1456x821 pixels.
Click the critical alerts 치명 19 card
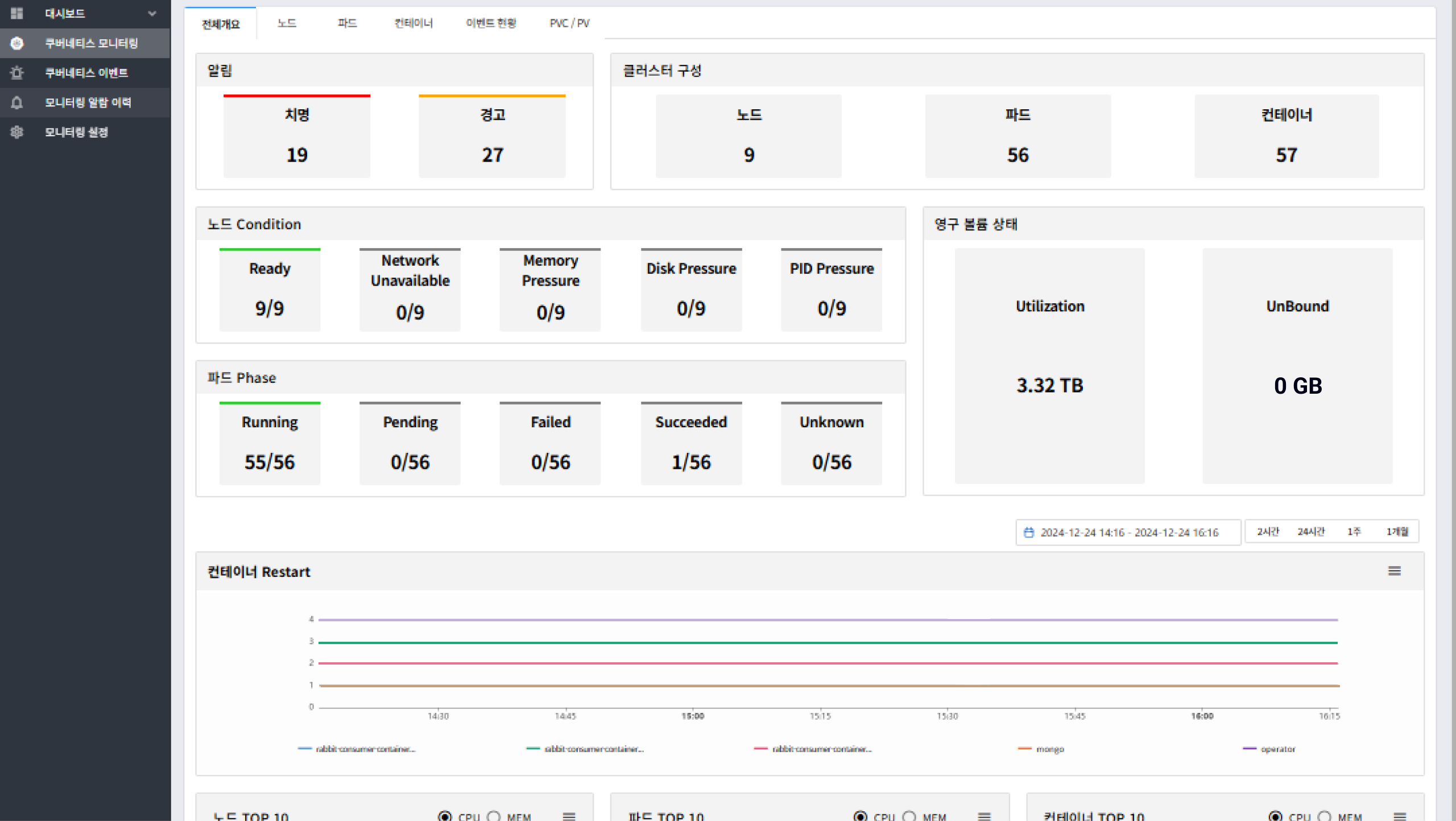[297, 137]
